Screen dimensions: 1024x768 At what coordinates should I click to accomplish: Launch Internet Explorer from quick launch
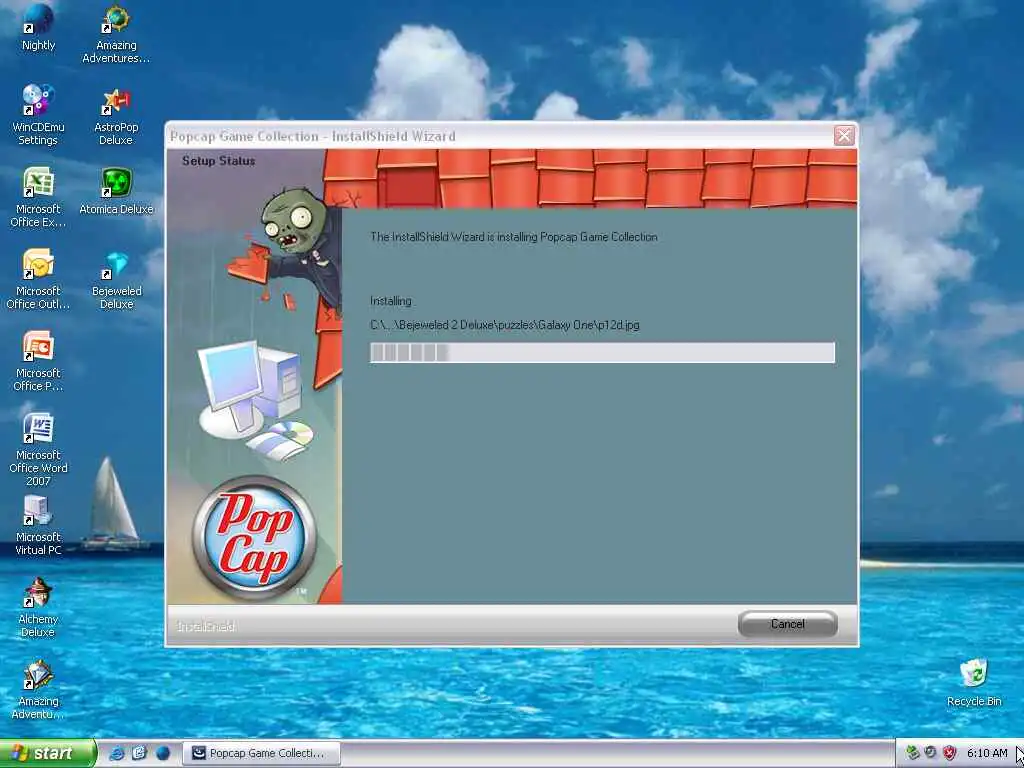point(117,753)
